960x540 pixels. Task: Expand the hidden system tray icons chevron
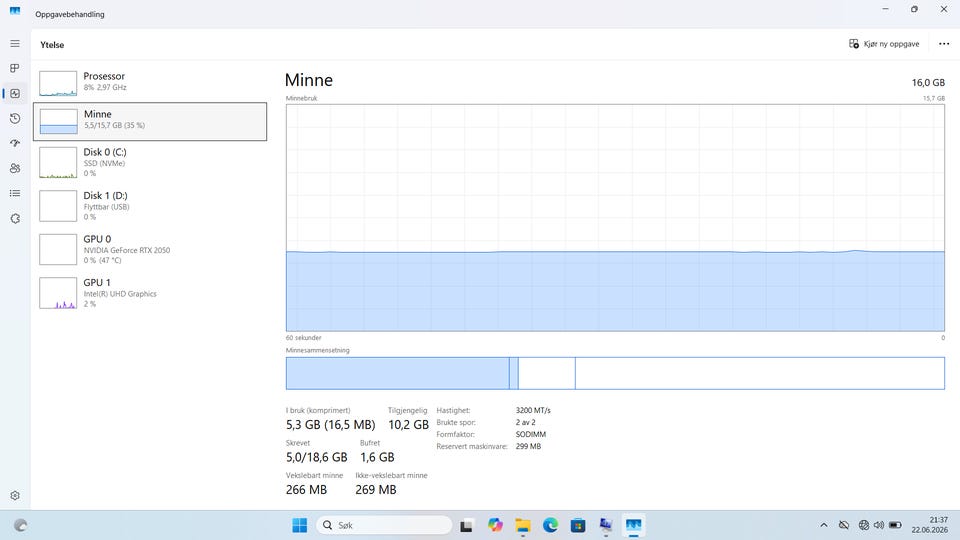823,525
